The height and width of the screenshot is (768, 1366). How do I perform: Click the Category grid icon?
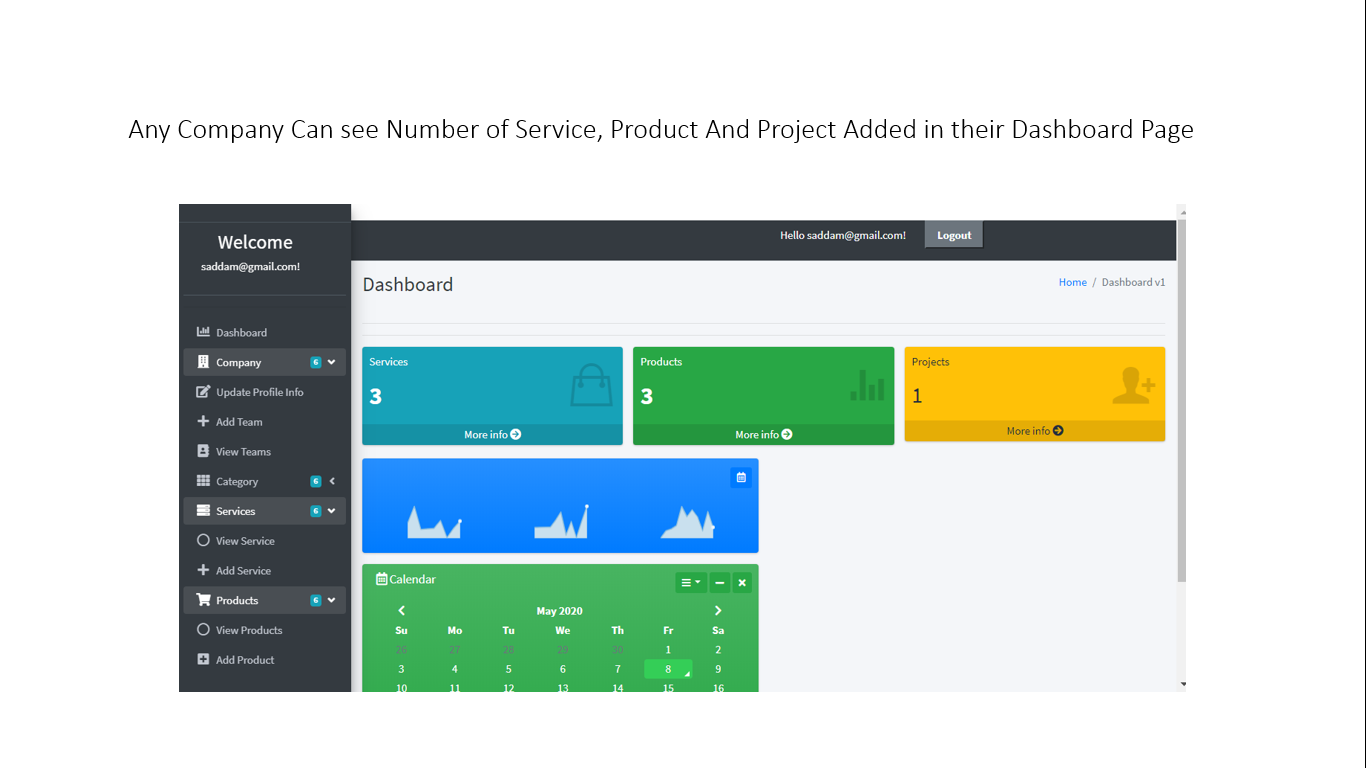203,481
